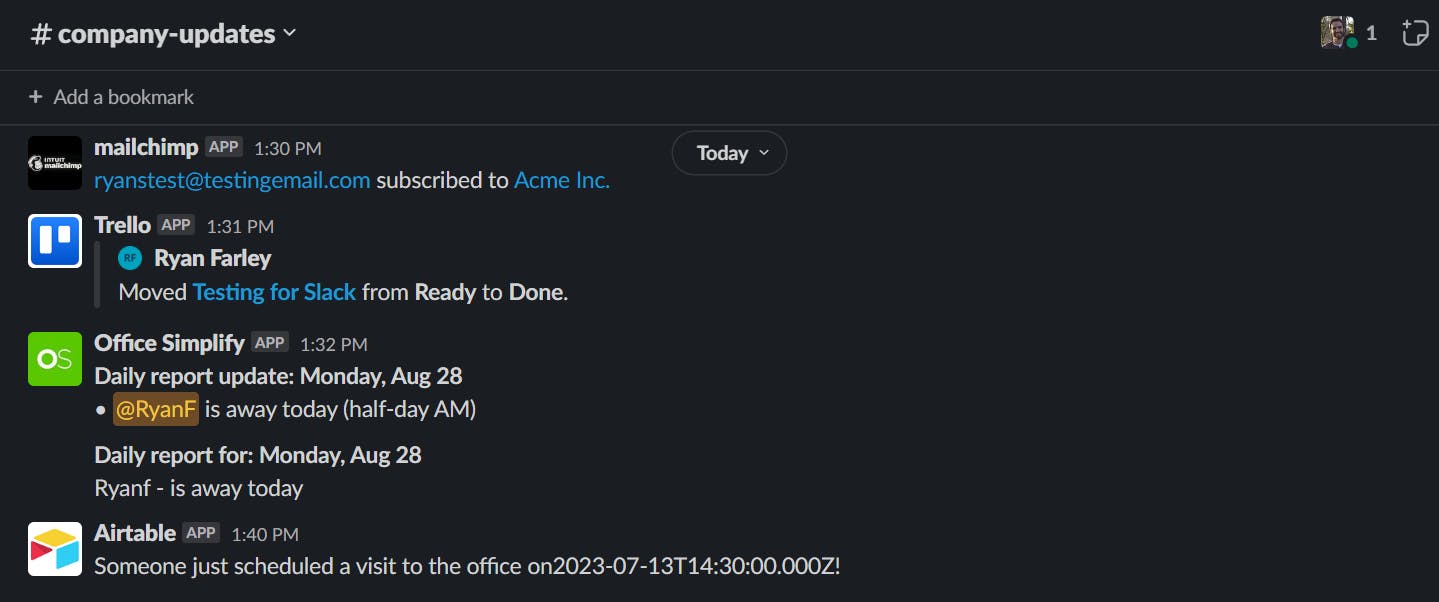This screenshot has height=602, width=1439.
Task: Click the Trello app logo icon
Action: (x=55, y=241)
